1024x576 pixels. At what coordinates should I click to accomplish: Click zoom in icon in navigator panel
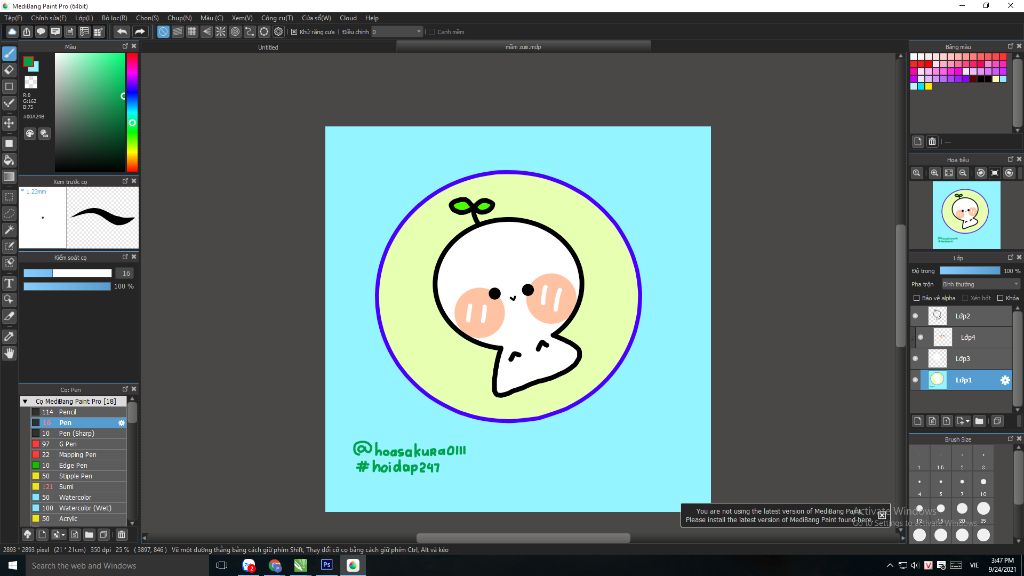click(935, 173)
